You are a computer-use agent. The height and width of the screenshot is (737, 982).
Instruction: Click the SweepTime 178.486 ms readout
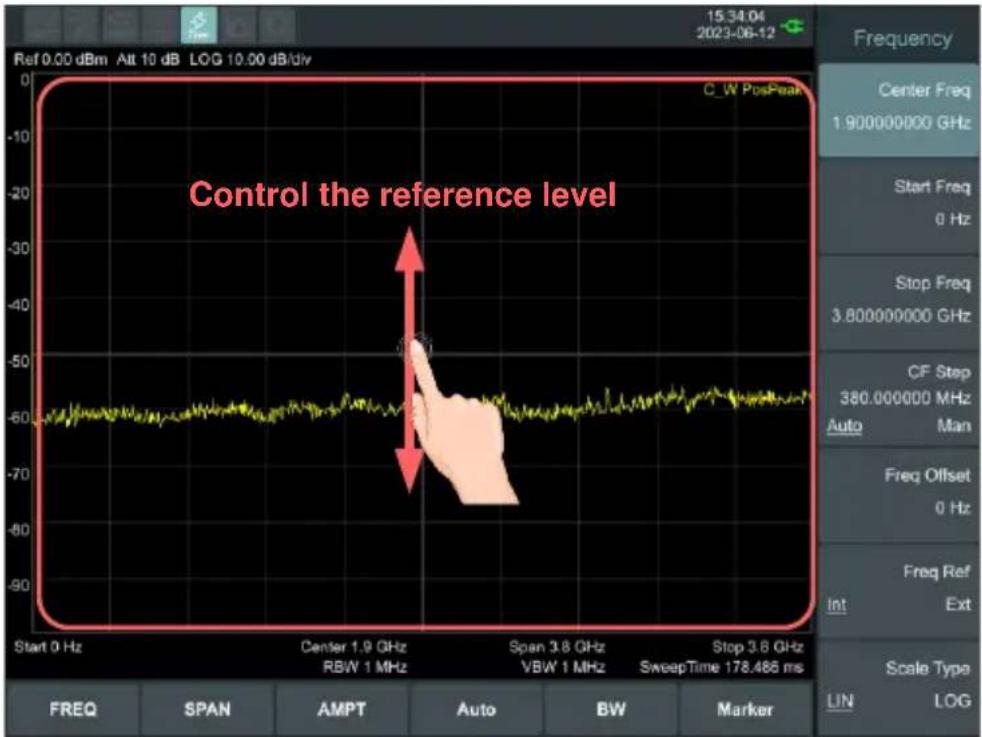[x=721, y=667]
